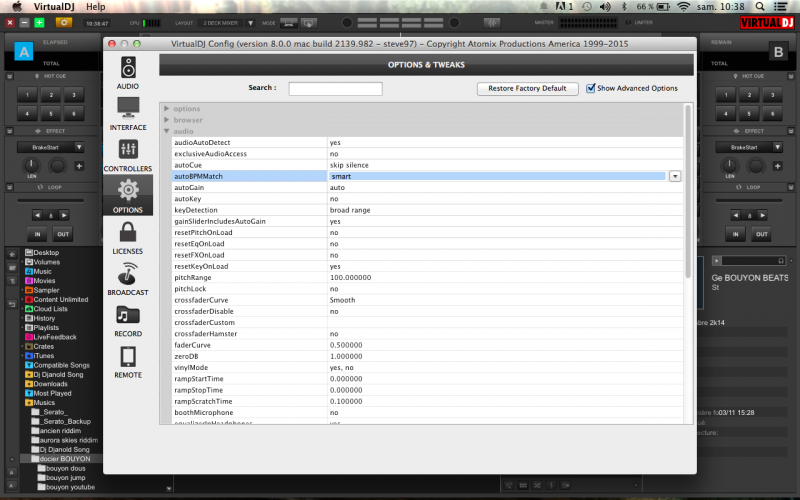The image size is (800, 500).
Task: Expand the options settings group
Action: (x=166, y=109)
